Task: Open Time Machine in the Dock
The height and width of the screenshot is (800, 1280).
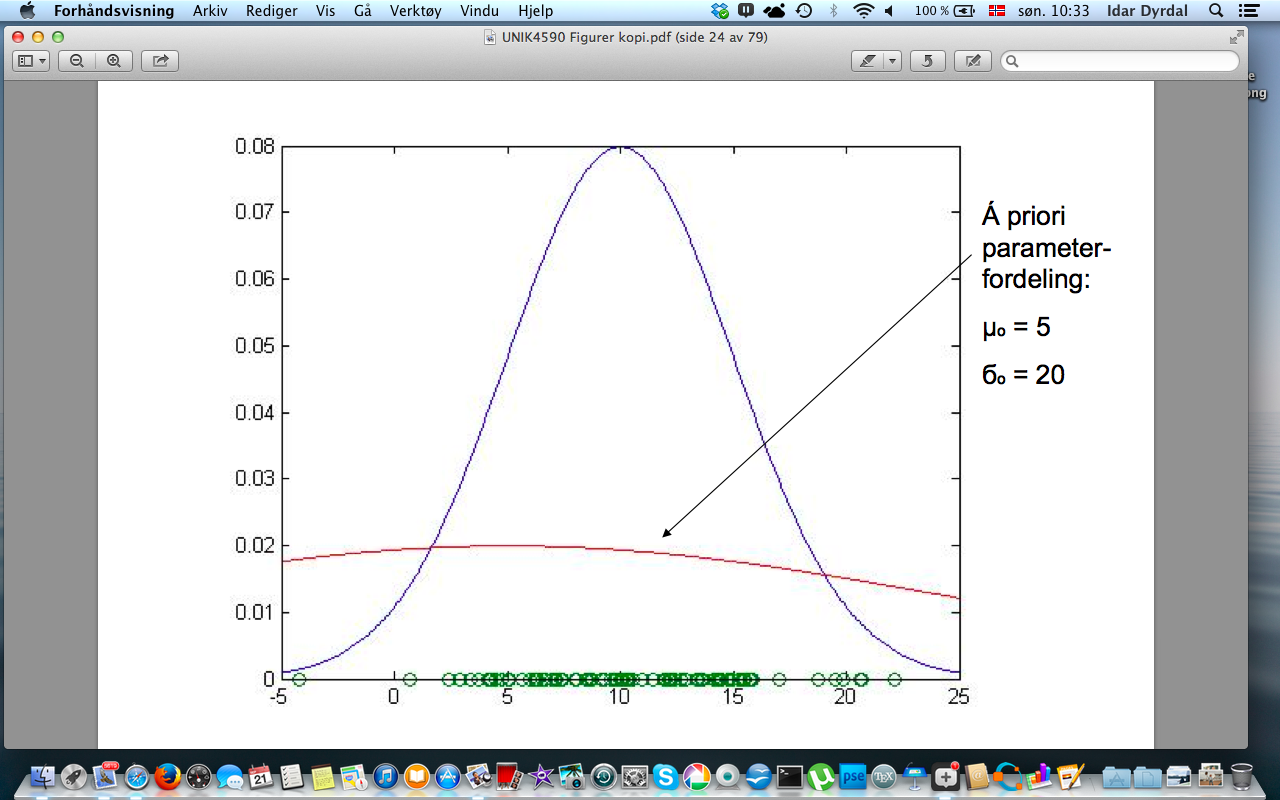Action: (x=603, y=776)
